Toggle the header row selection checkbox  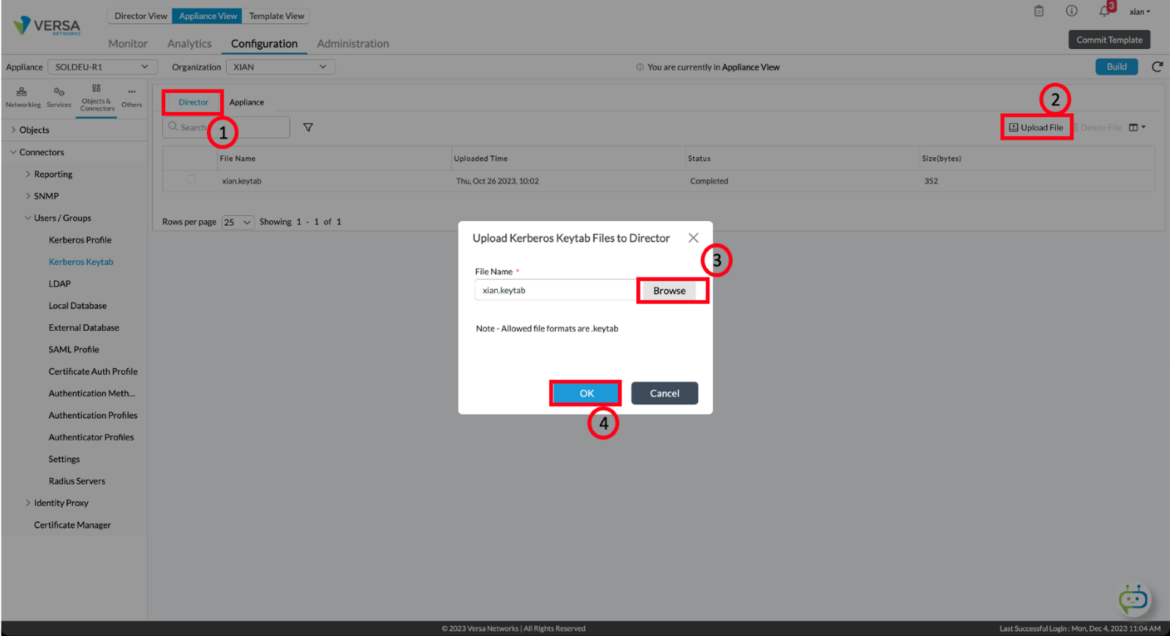[x=190, y=156]
